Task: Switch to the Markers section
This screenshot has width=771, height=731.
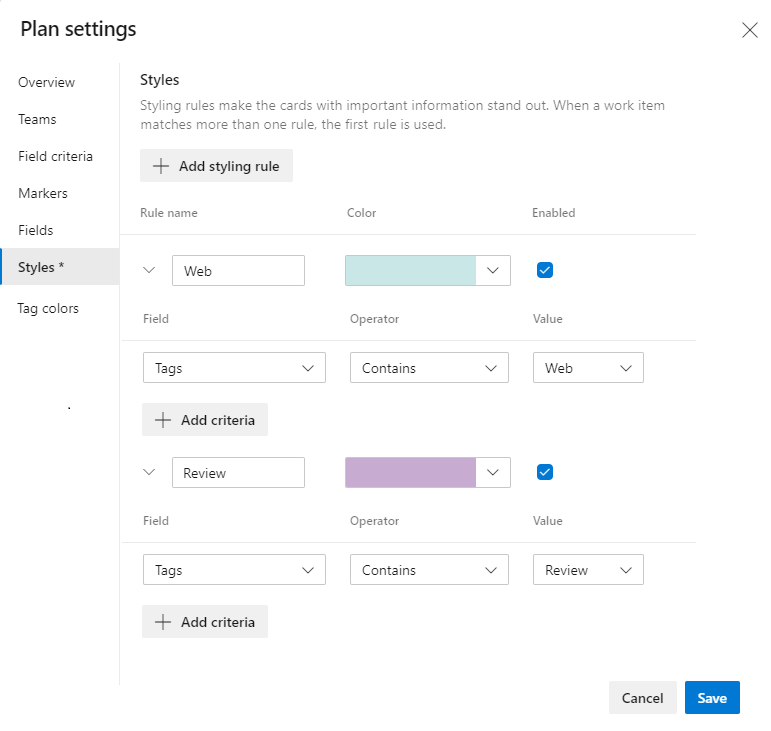Action: [43, 193]
